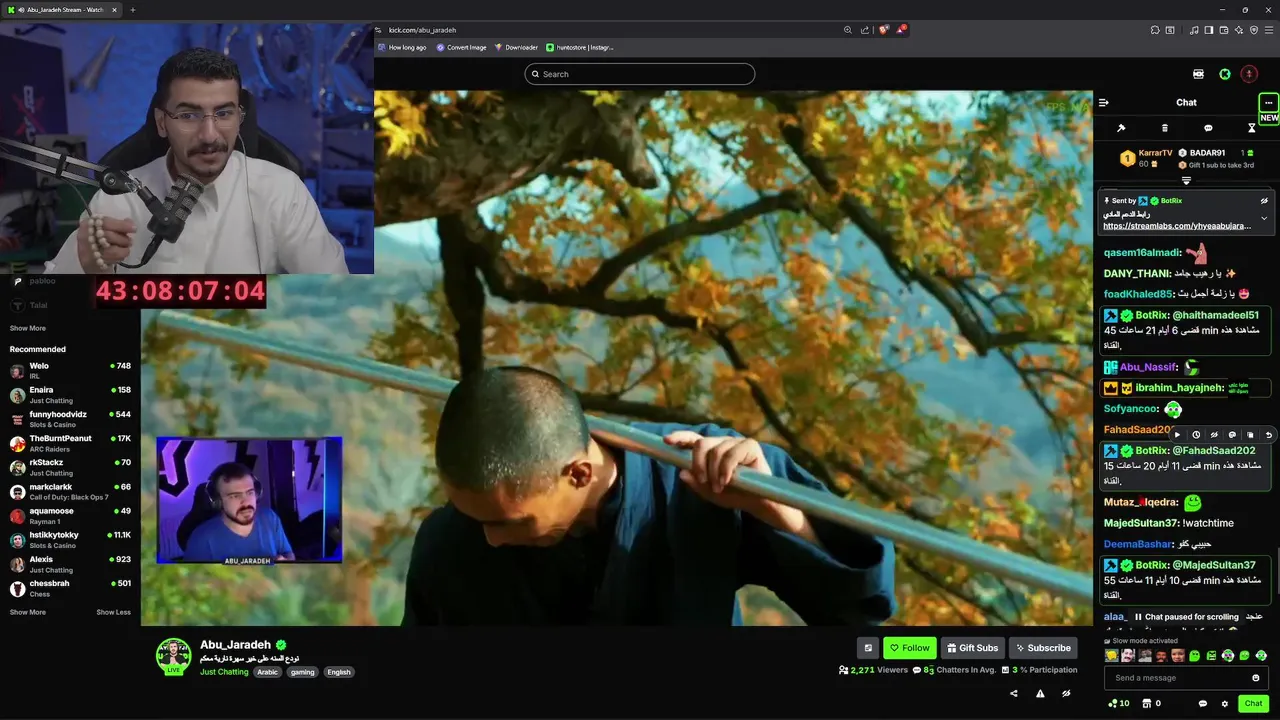
Task: Collapse the chat panel with arrow icon
Action: [x=1103, y=102]
